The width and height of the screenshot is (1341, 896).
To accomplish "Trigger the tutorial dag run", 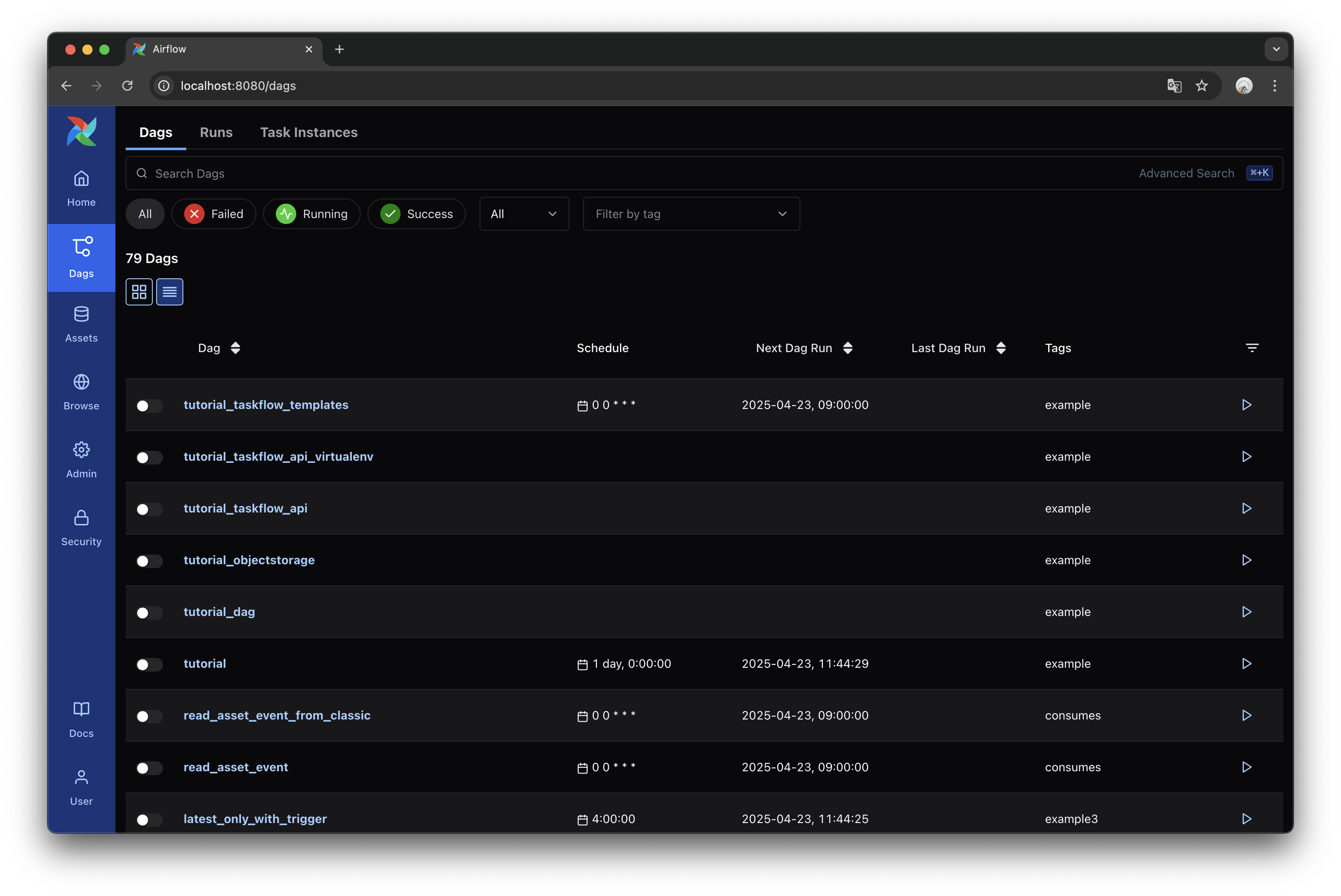I will click(x=1246, y=664).
